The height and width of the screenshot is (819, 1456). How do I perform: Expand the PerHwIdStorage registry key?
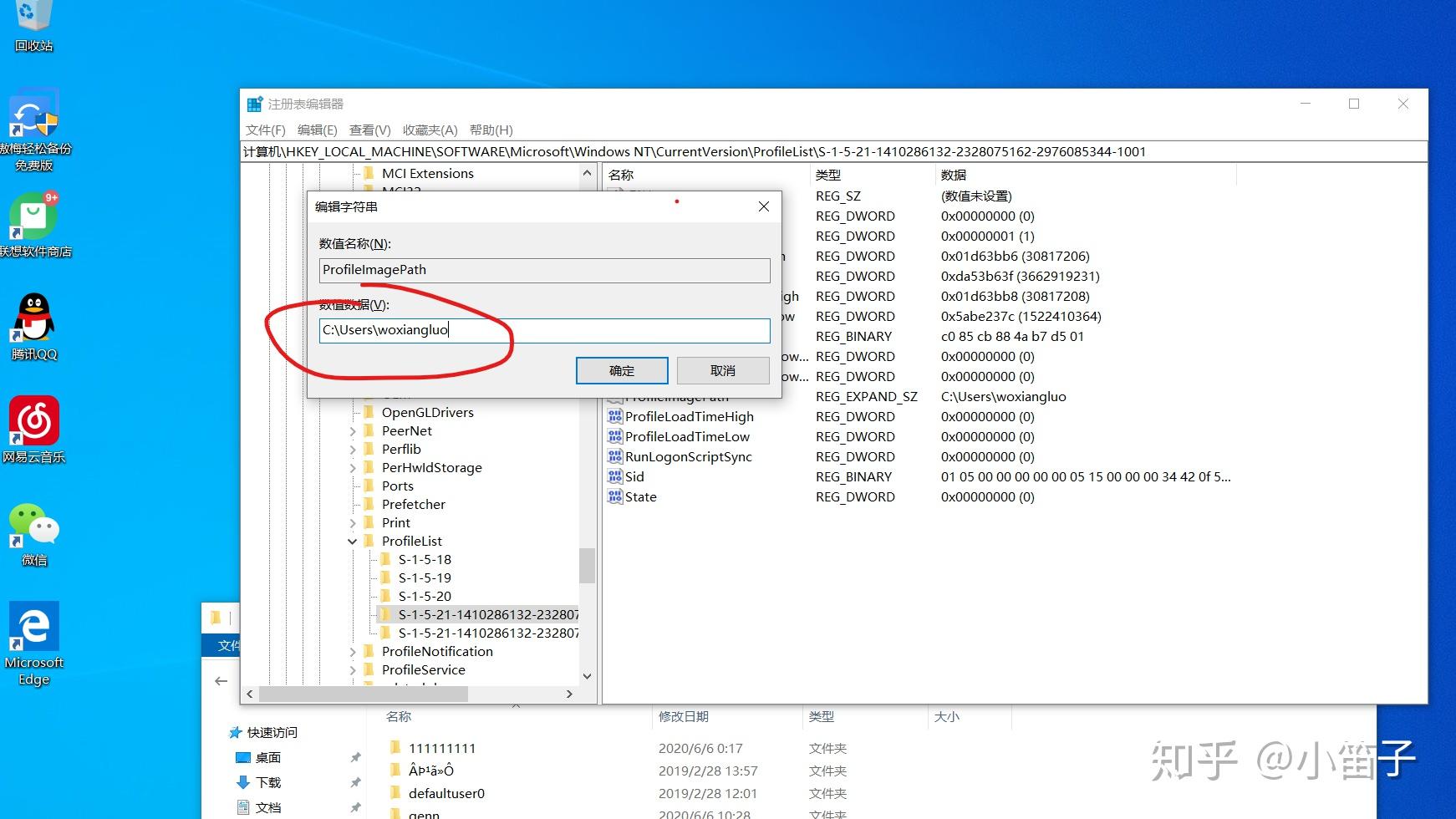352,468
